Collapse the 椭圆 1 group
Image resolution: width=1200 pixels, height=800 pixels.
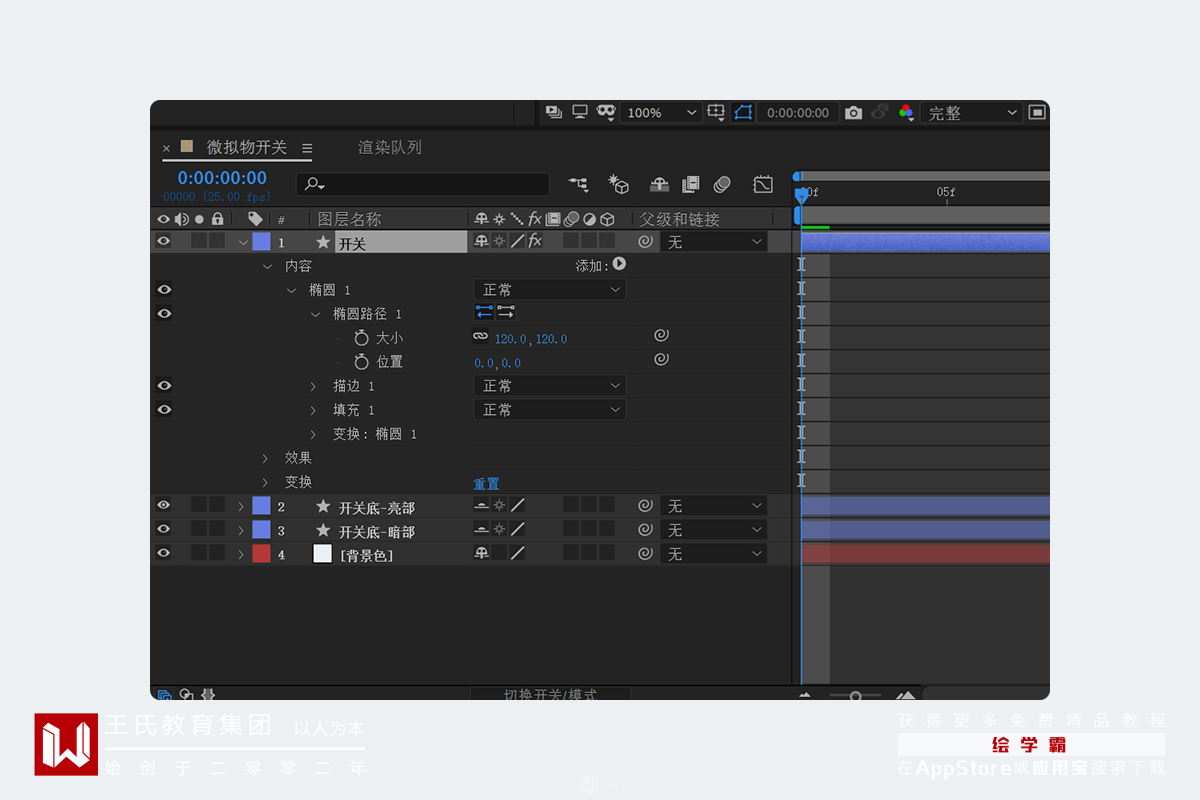[x=291, y=290]
